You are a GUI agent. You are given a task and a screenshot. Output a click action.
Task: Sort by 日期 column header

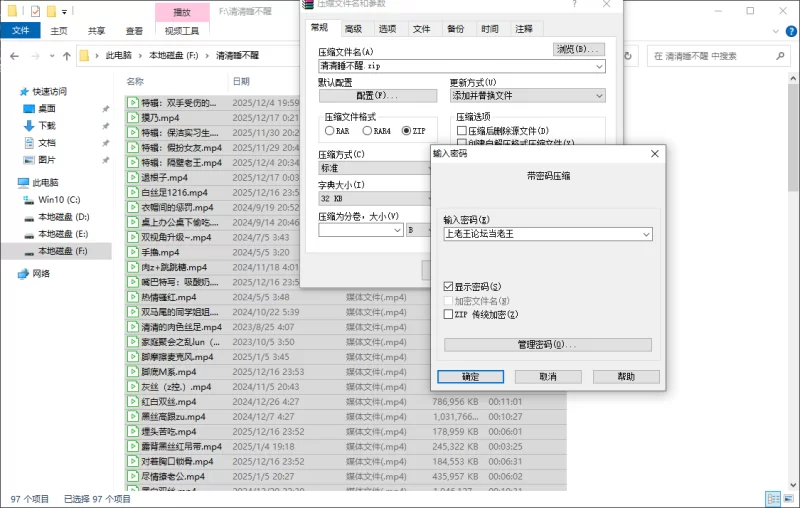pyautogui.click(x=241, y=82)
